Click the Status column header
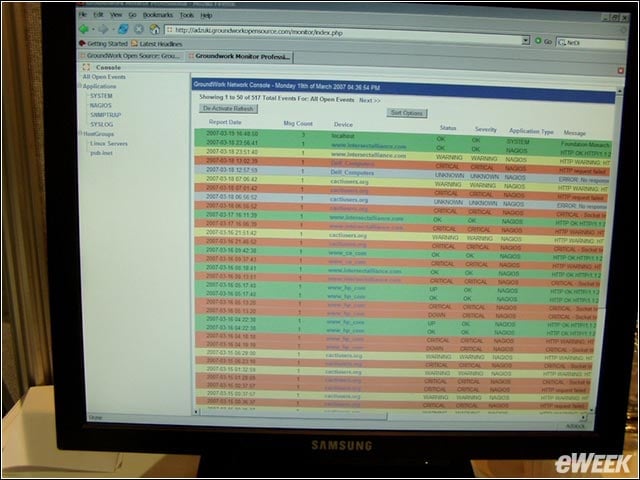640x480 pixels. tap(448, 128)
